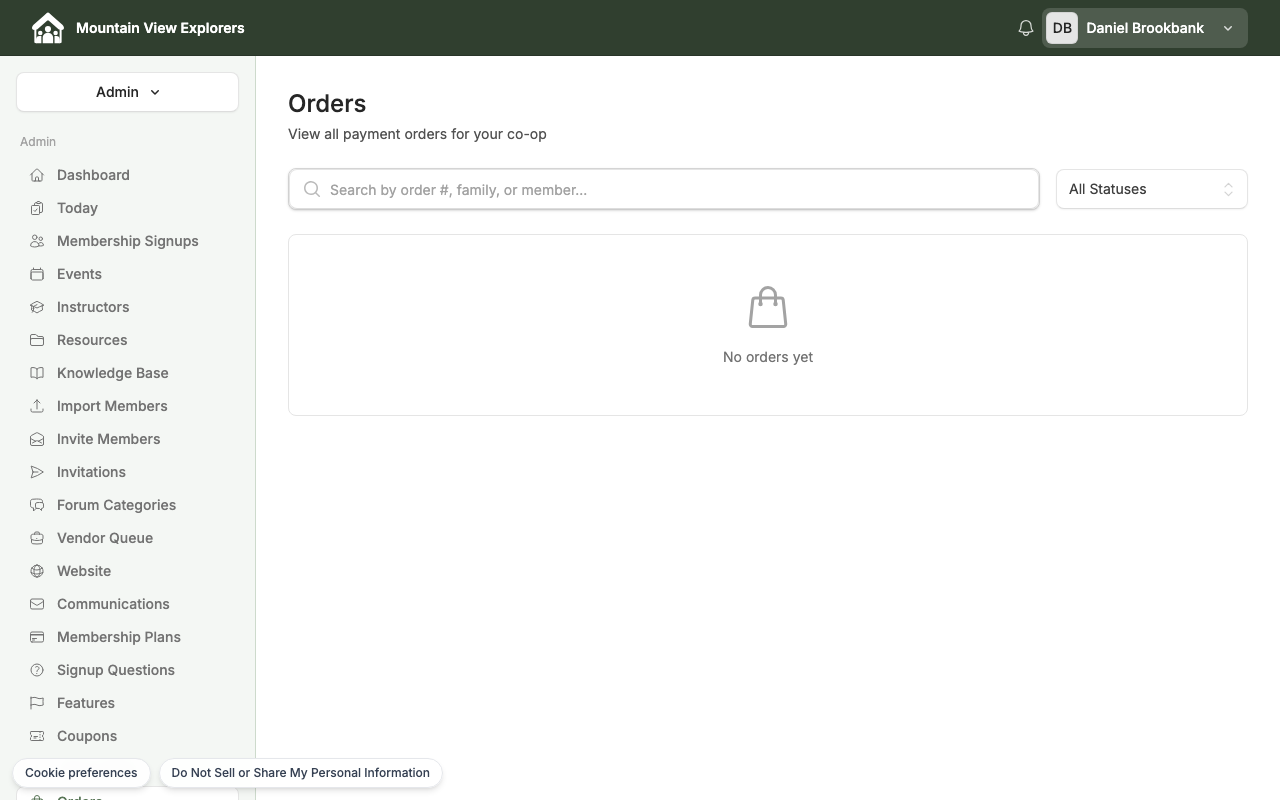Click 'View all payment orders for your co-op' text
Screen dimensions: 1280x800
click(x=417, y=134)
